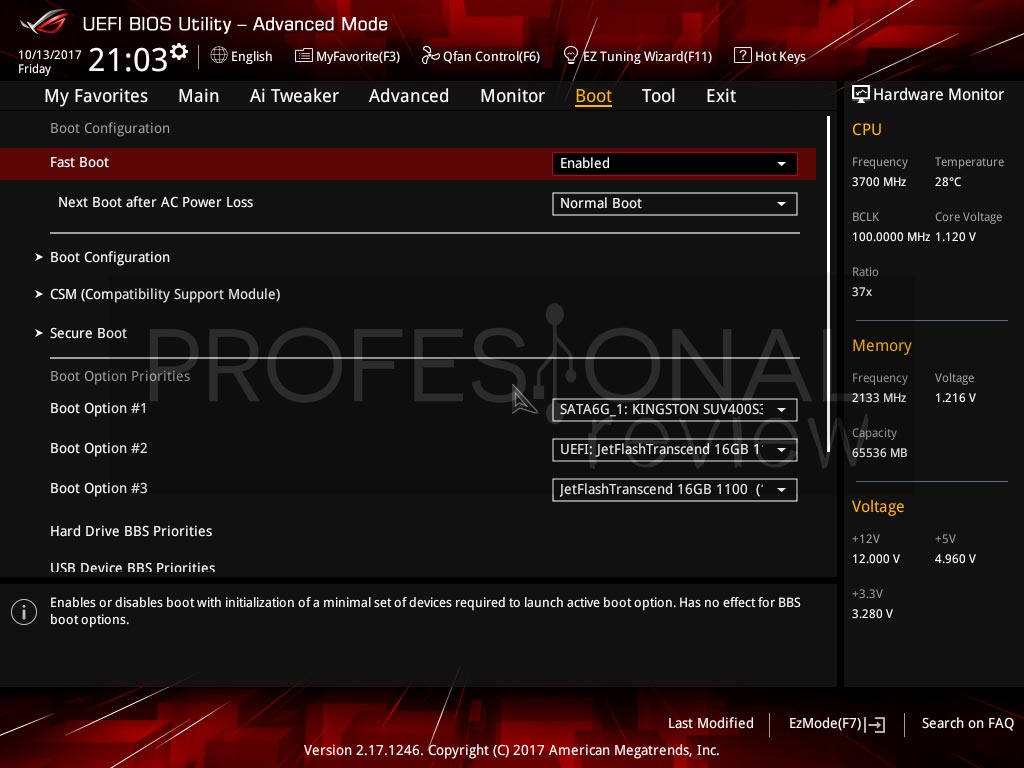Viewport: 1024px width, 768px height.
Task: Click the ROG logo at top left
Action: [44, 22]
